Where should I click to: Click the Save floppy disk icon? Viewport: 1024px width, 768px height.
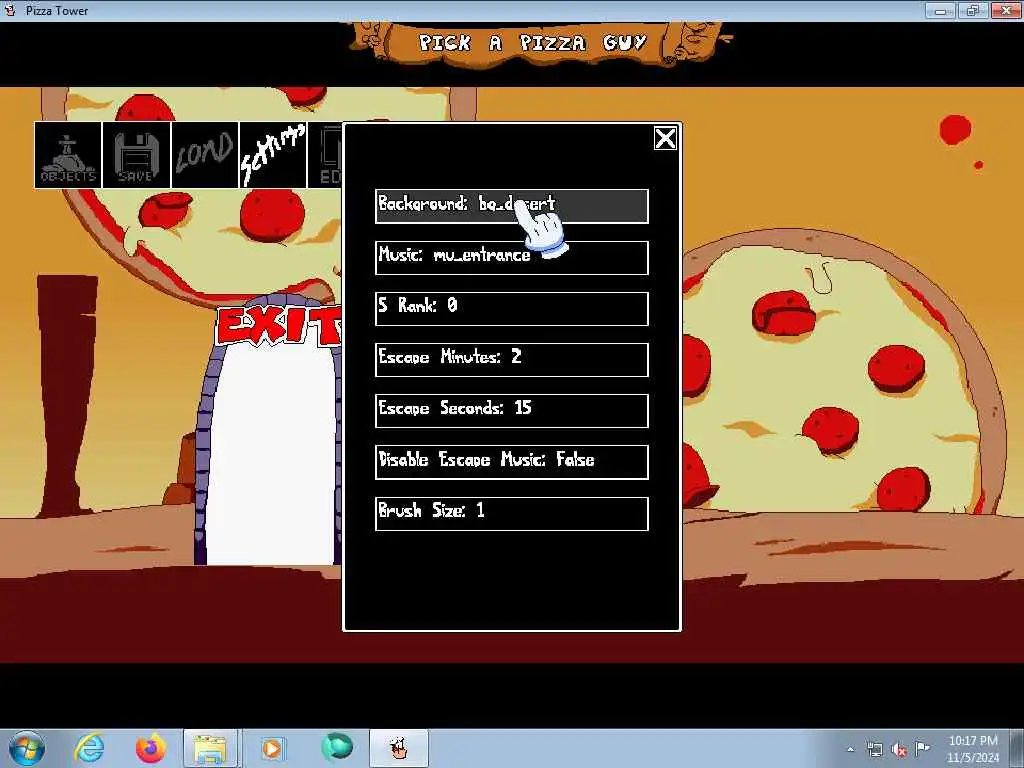pyautogui.click(x=136, y=155)
